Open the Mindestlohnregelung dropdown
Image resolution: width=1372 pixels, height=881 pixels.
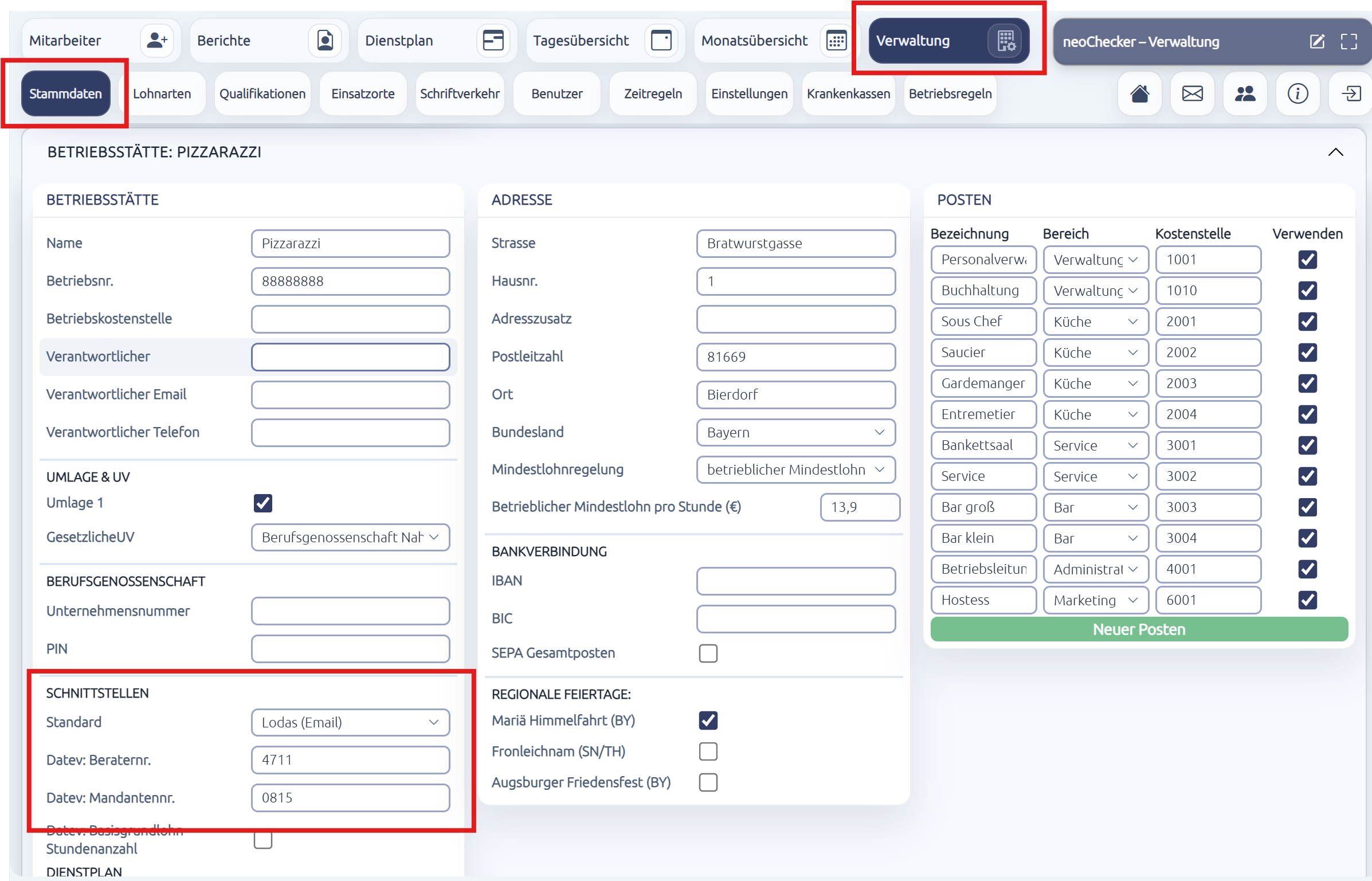795,469
